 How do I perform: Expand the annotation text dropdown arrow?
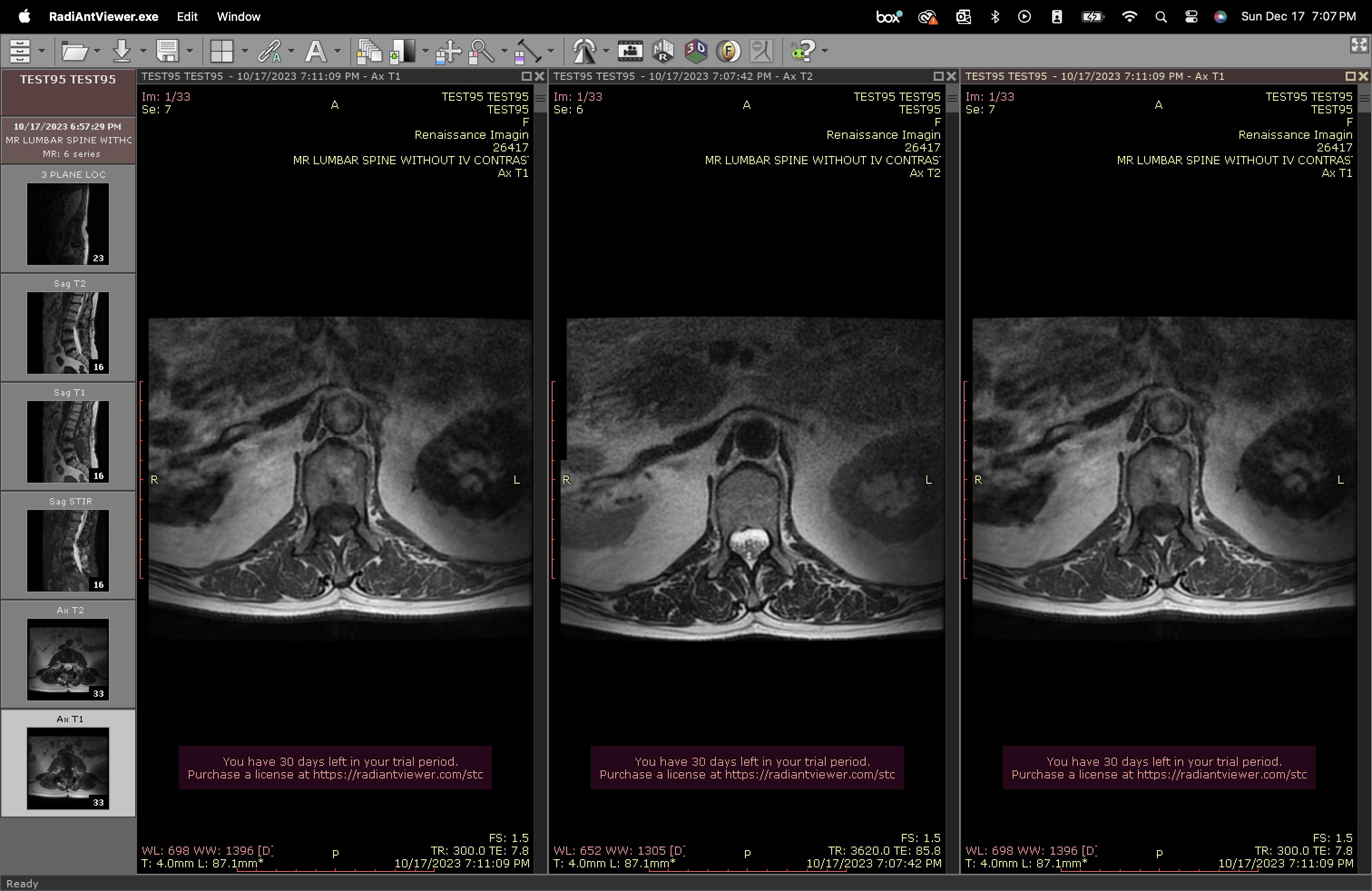pos(337,51)
